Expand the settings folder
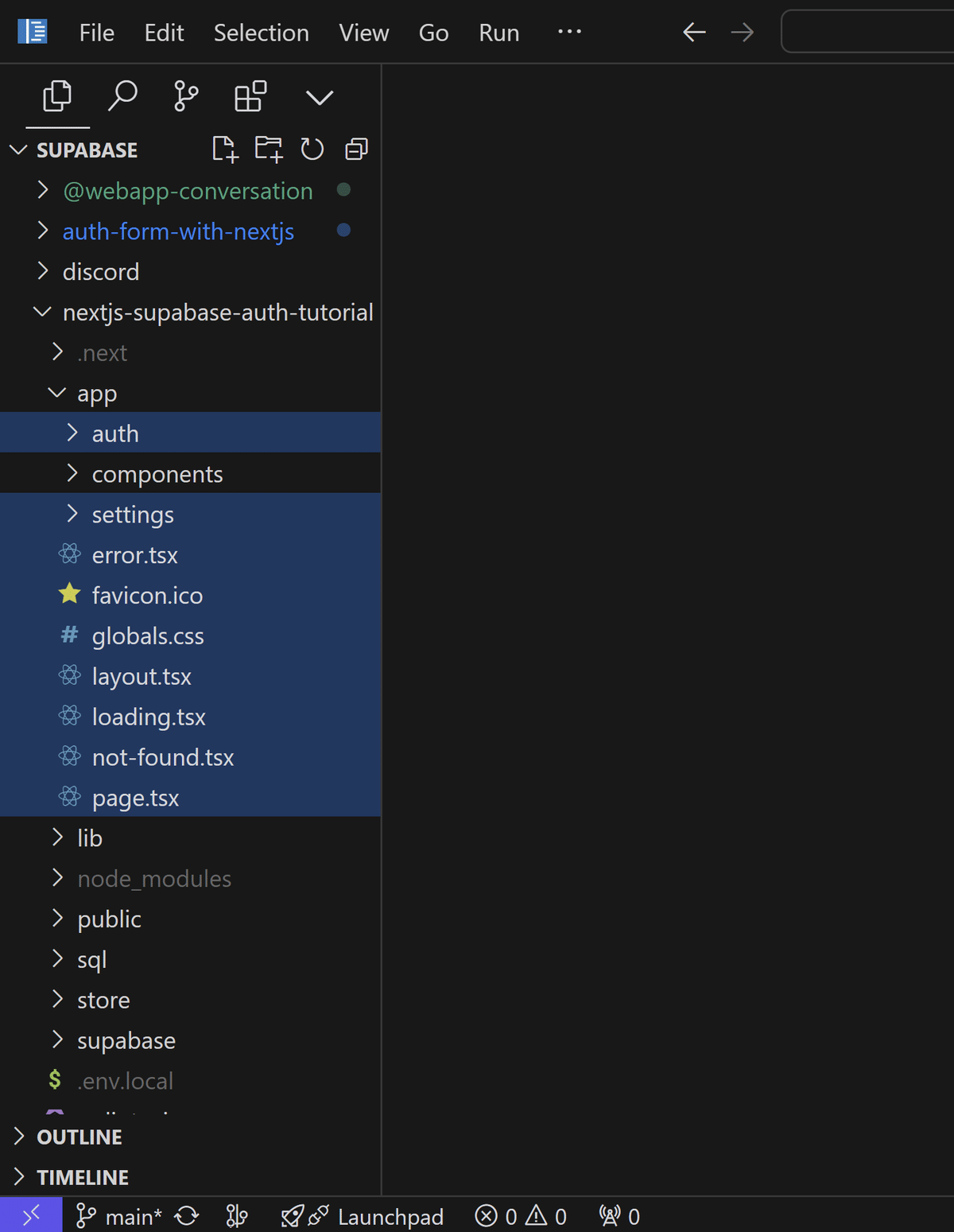The width and height of the screenshot is (954, 1232). (x=191, y=515)
